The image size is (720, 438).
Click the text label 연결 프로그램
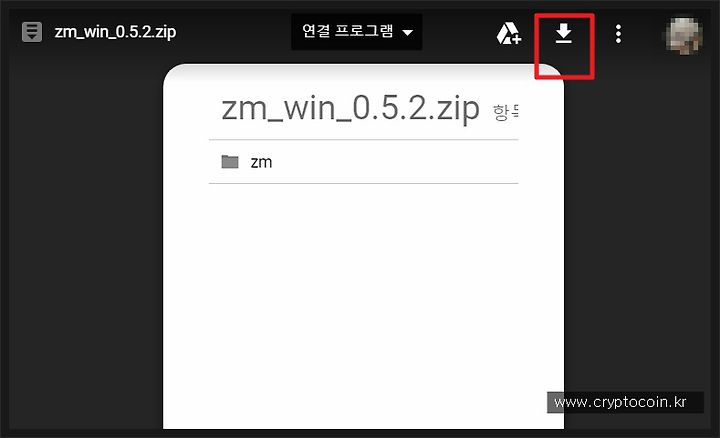pos(348,31)
